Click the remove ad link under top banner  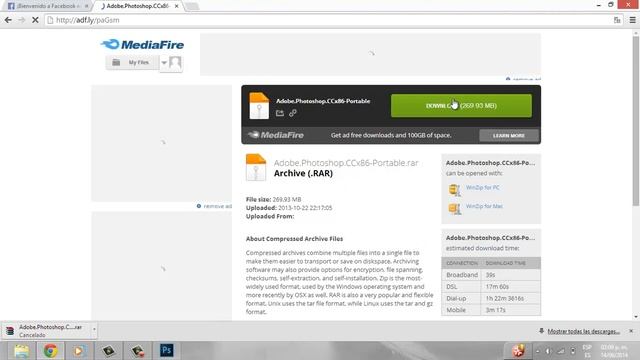click(523, 79)
